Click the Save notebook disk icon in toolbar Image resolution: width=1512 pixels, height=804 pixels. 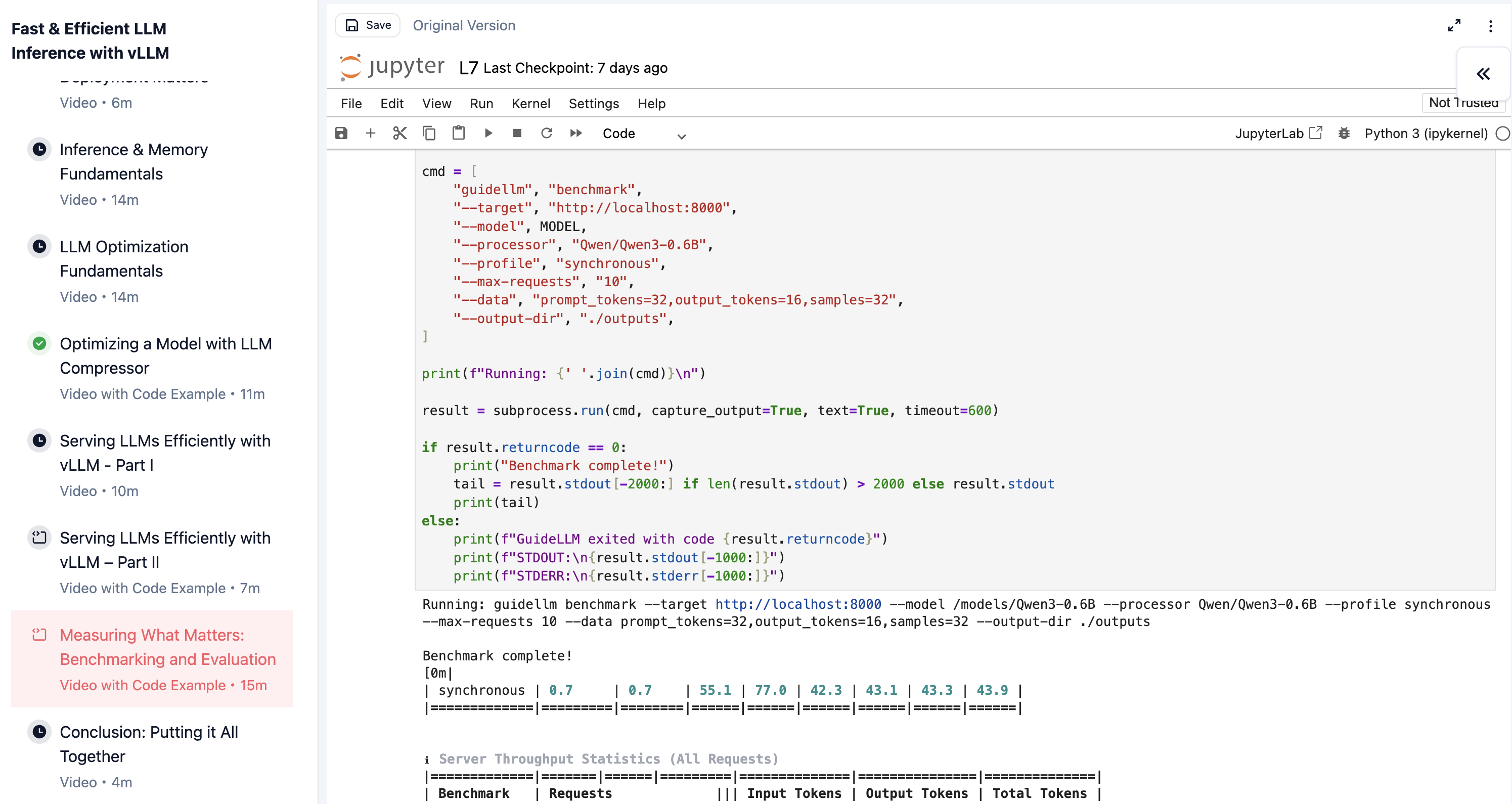341,133
